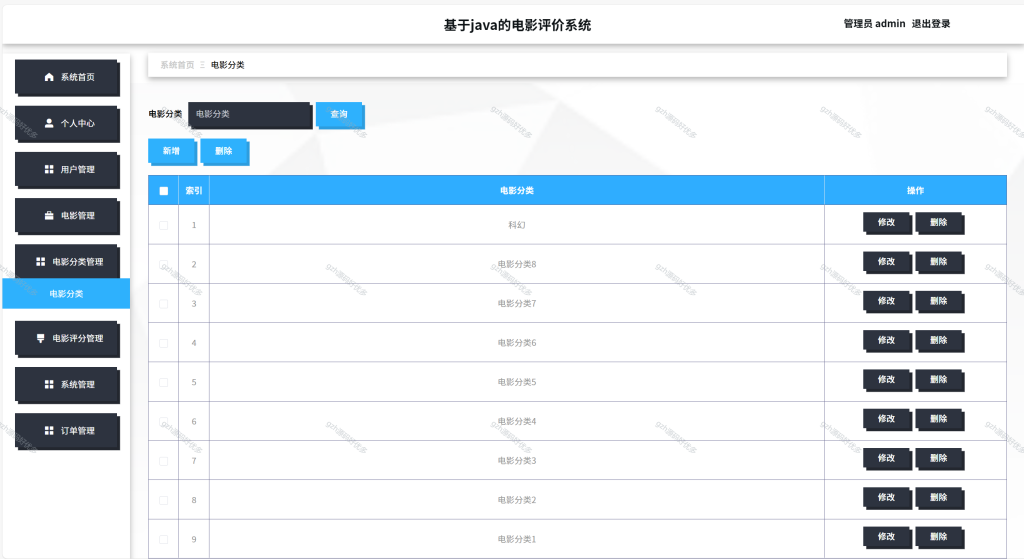Click the grid icon beside 用户管理
This screenshot has height=559, width=1024.
49,169
